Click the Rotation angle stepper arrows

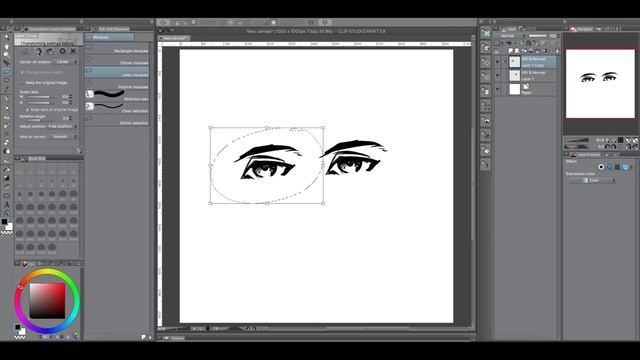(71, 118)
